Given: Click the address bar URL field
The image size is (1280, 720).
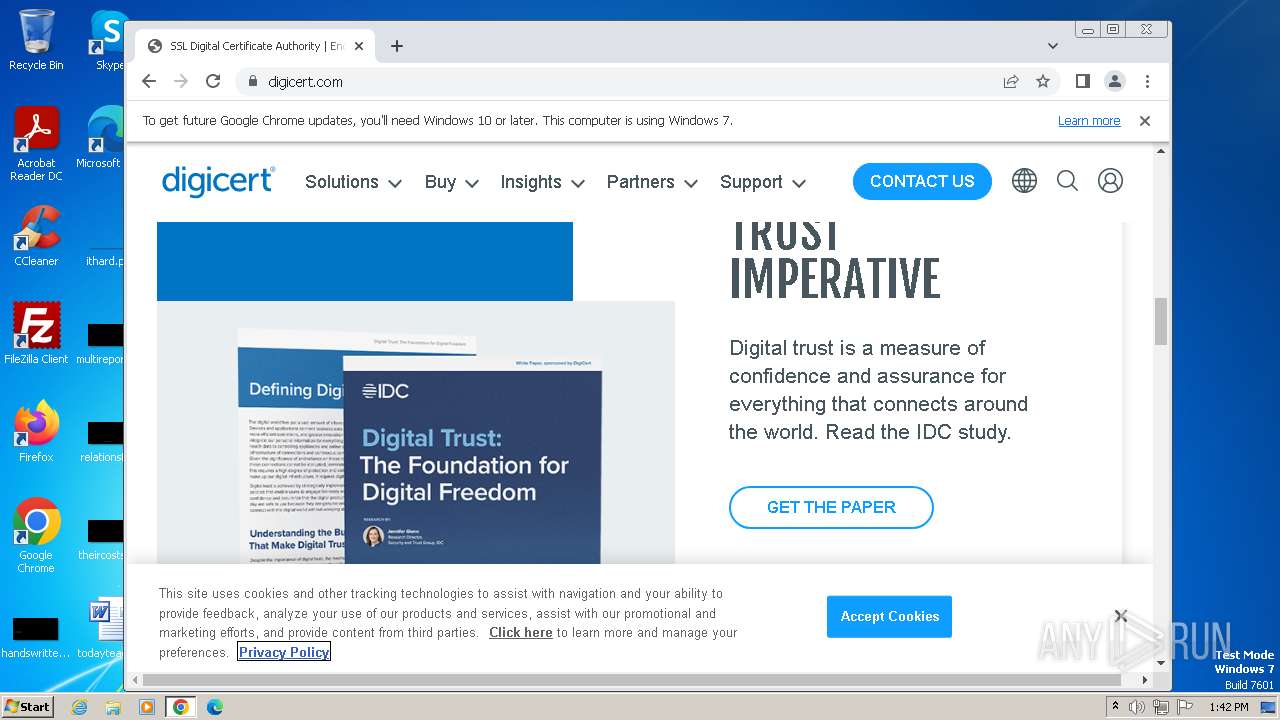Looking at the screenshot, I should [620, 82].
